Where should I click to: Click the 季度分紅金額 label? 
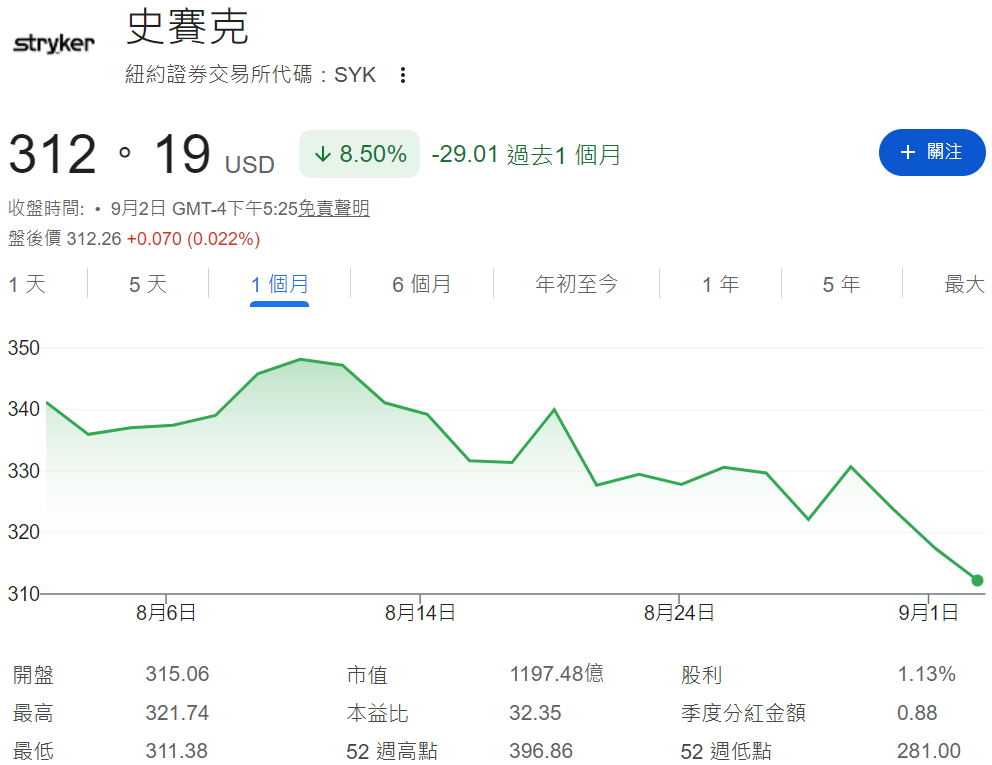pos(743,714)
